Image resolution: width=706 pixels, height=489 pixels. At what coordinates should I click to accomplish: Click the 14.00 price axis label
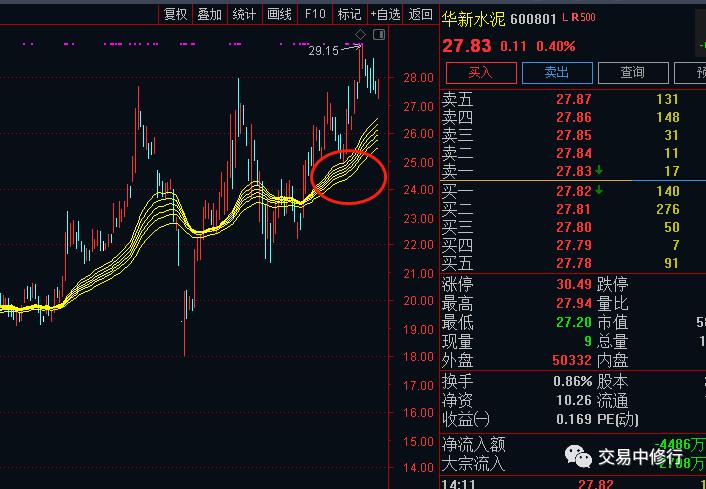[x=418, y=467]
